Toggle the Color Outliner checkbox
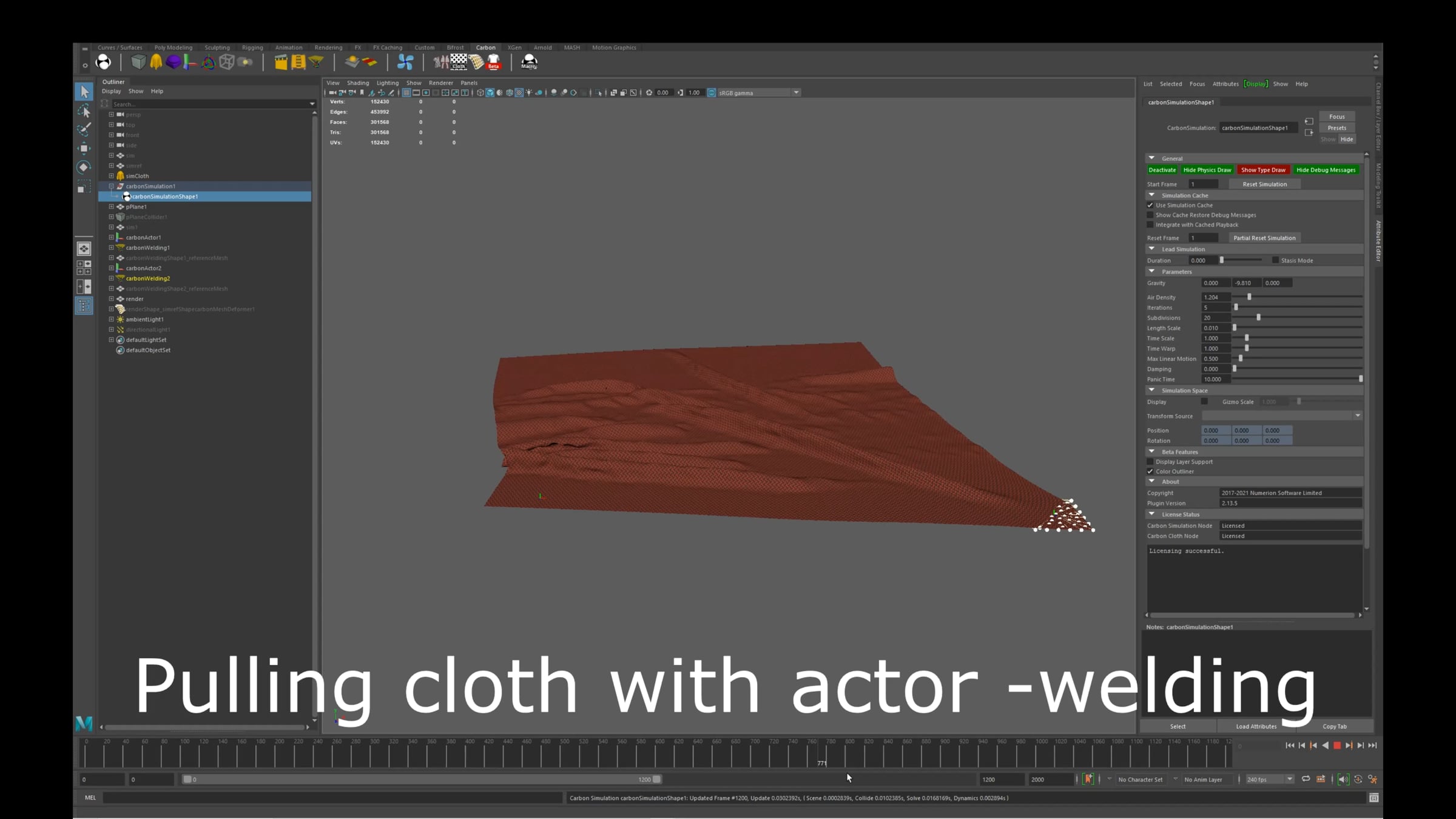The height and width of the screenshot is (819, 1456). (x=1150, y=471)
